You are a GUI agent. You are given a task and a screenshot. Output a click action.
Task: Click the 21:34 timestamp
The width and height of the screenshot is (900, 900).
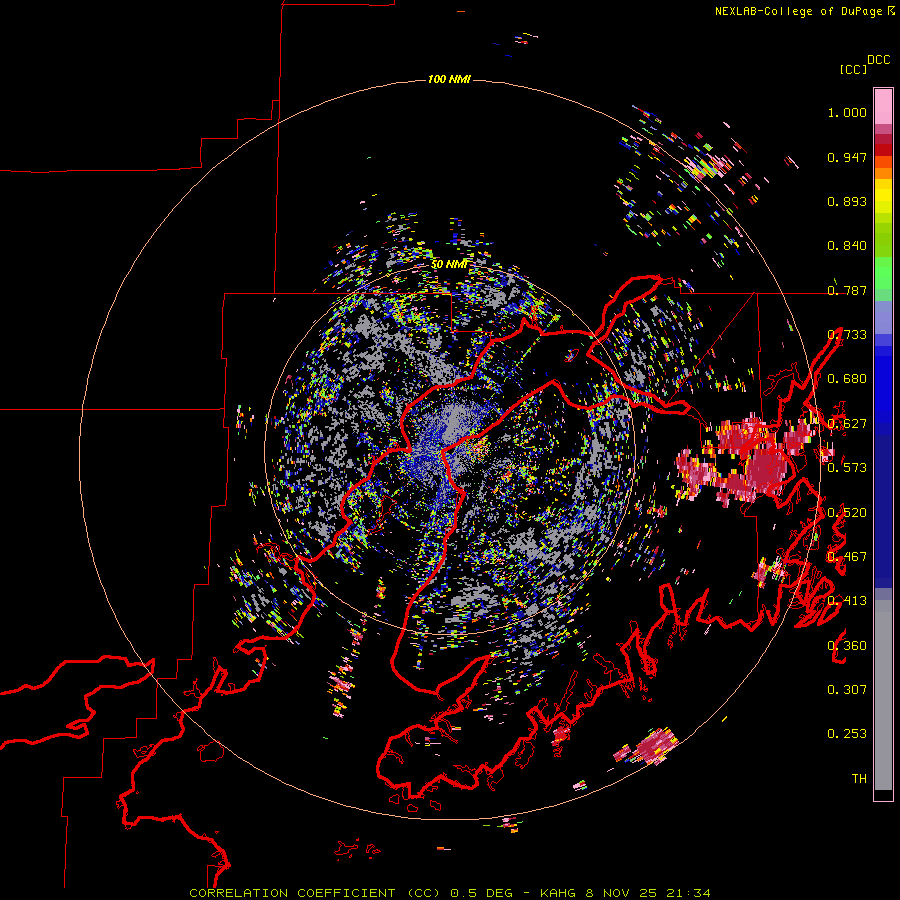point(688,893)
